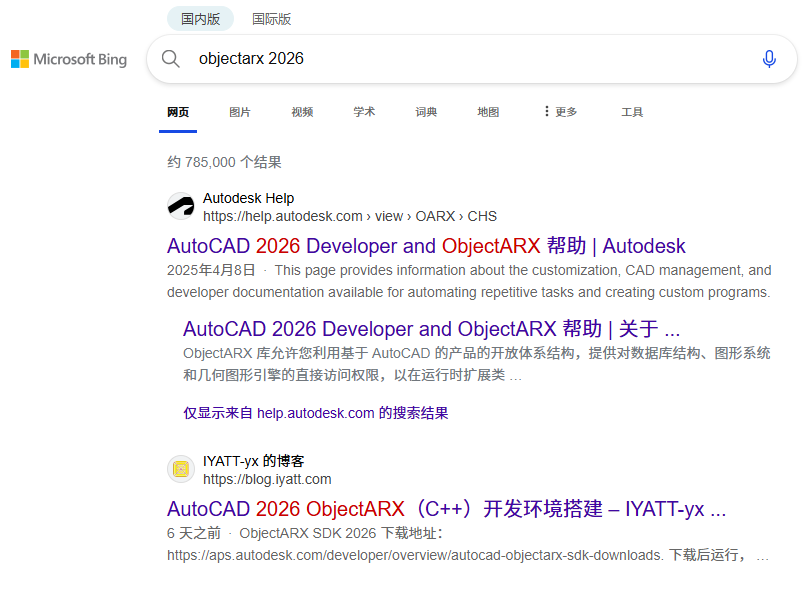Image resolution: width=808 pixels, height=591 pixels.
Task: Switch to the 学术 academic tab
Action: [364, 112]
